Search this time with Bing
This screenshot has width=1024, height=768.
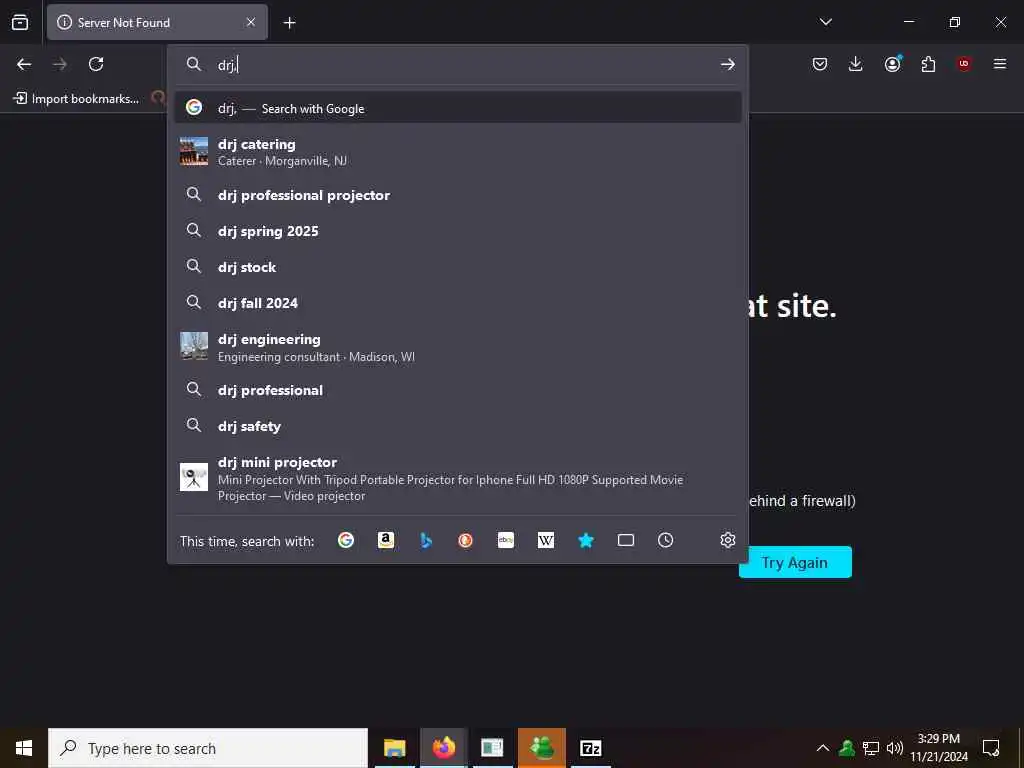pyautogui.click(x=426, y=540)
